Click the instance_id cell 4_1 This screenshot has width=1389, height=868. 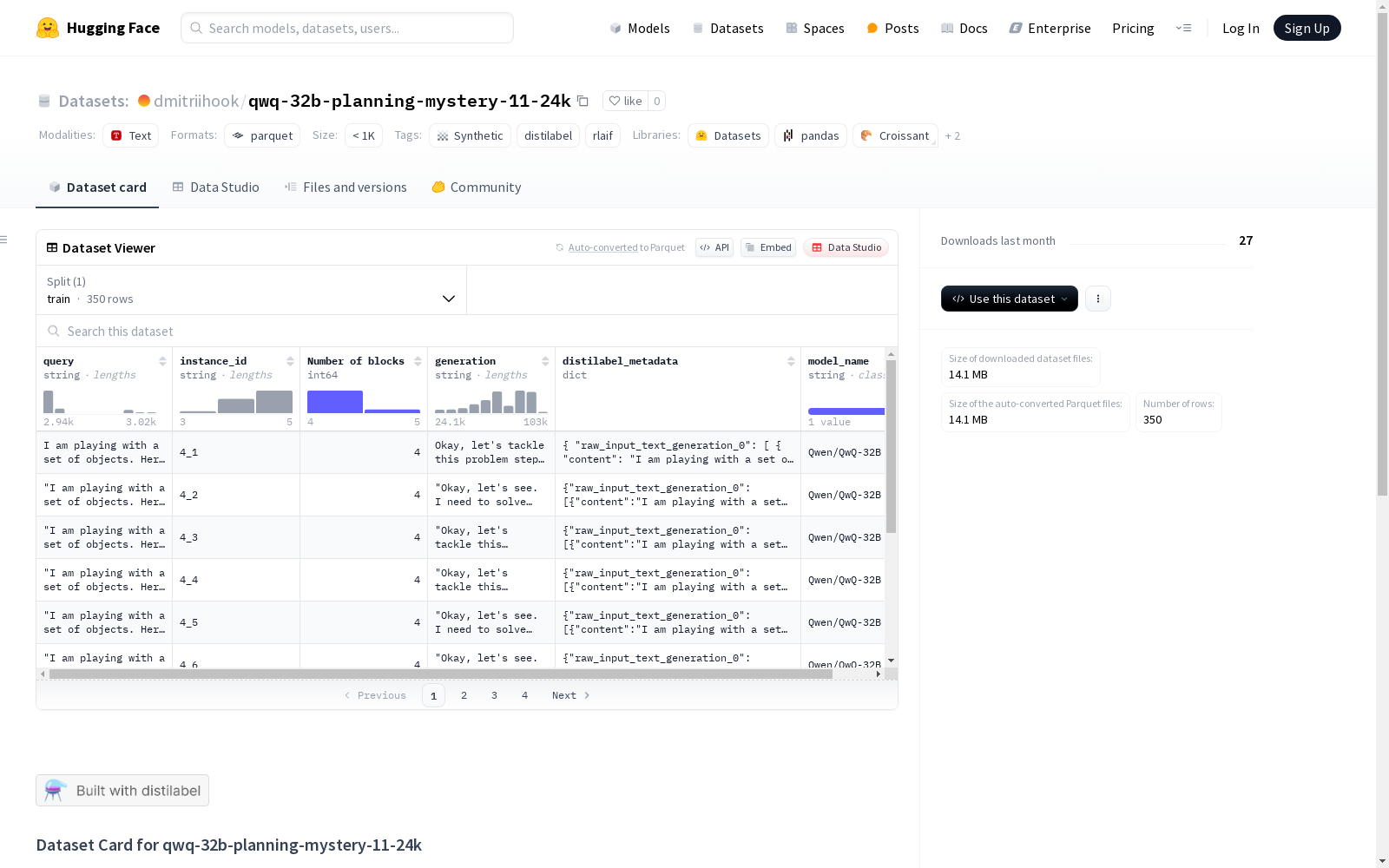click(x=236, y=452)
